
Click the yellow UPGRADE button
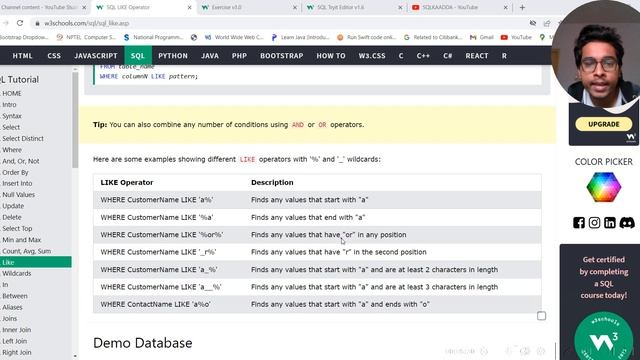604,124
